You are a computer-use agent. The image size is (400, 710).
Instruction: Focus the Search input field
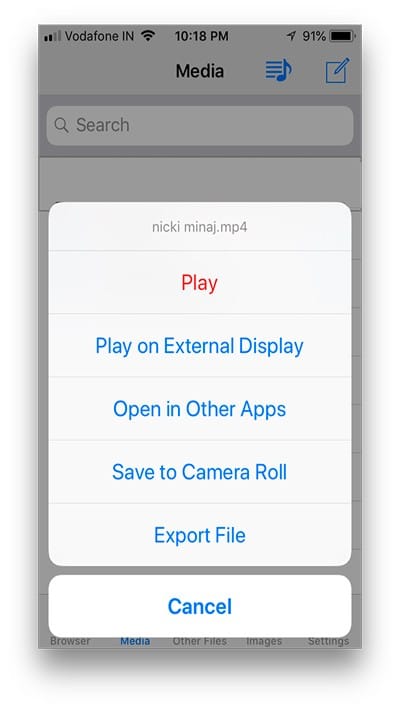click(x=200, y=125)
